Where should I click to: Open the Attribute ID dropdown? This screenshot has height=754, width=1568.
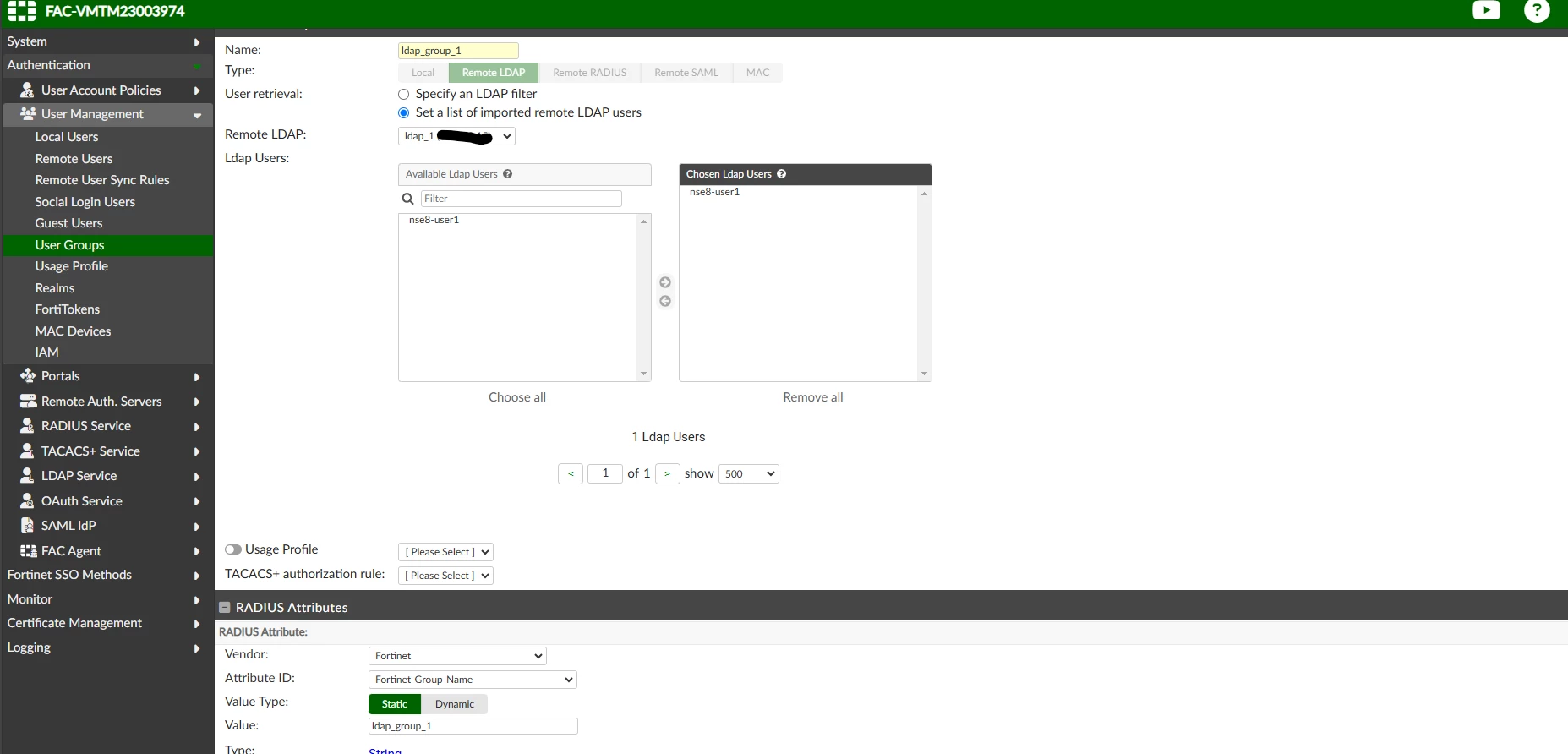[473, 680]
